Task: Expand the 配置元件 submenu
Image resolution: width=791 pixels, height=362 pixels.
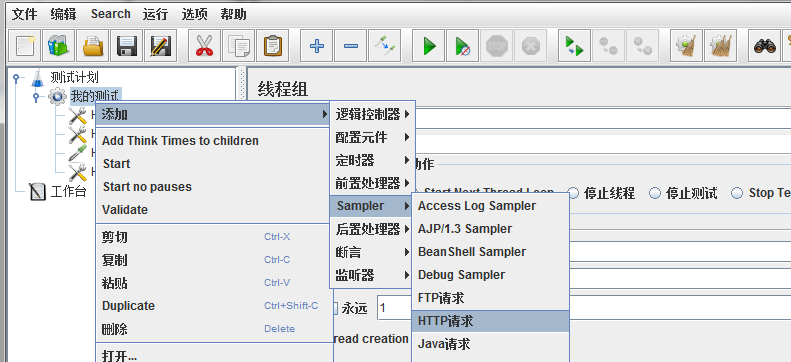Action: [x=372, y=137]
